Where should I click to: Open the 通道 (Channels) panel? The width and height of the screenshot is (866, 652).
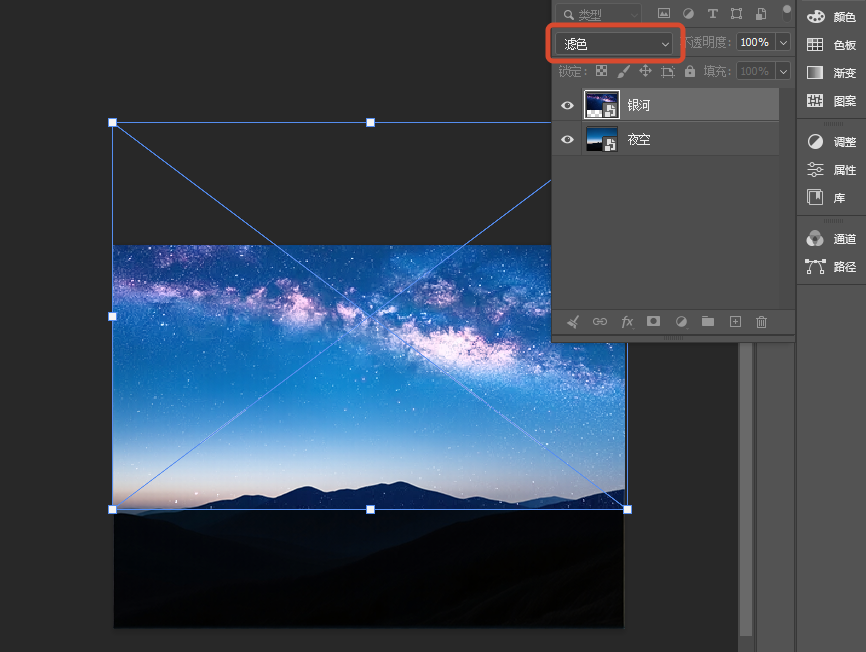[x=831, y=239]
